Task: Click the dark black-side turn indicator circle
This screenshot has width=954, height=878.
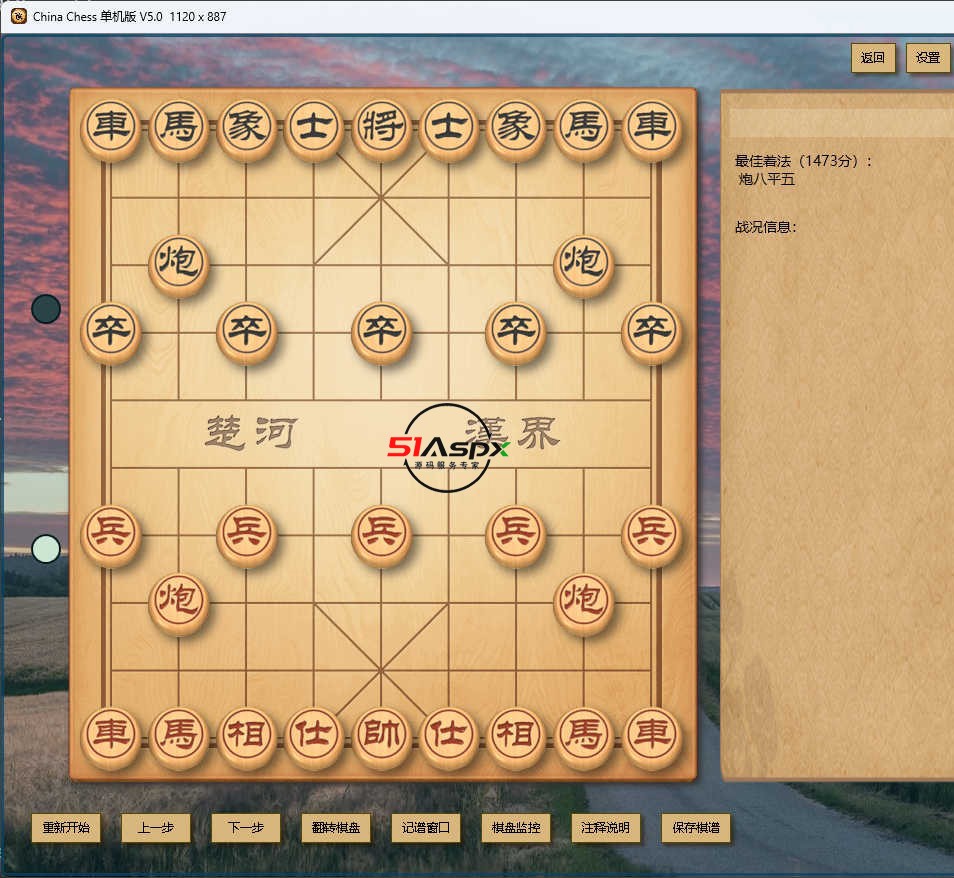Action: click(46, 309)
